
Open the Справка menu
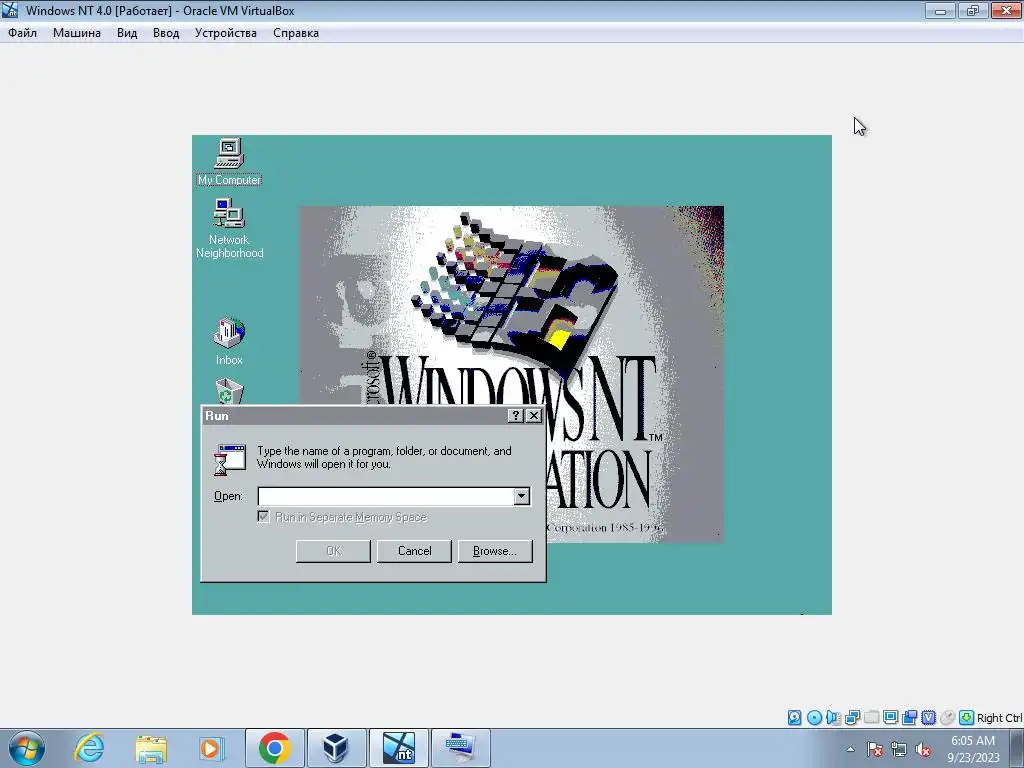click(x=296, y=33)
